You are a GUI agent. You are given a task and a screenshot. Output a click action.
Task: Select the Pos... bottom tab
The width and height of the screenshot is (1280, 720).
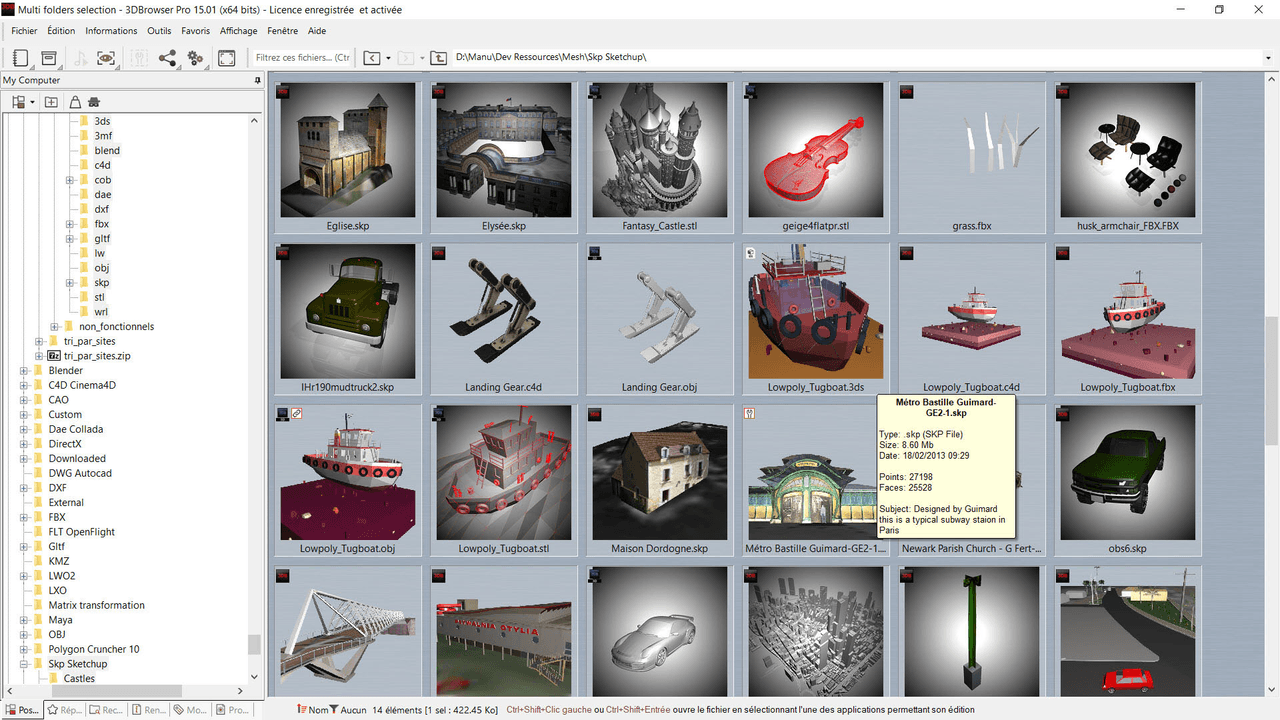(x=21, y=710)
